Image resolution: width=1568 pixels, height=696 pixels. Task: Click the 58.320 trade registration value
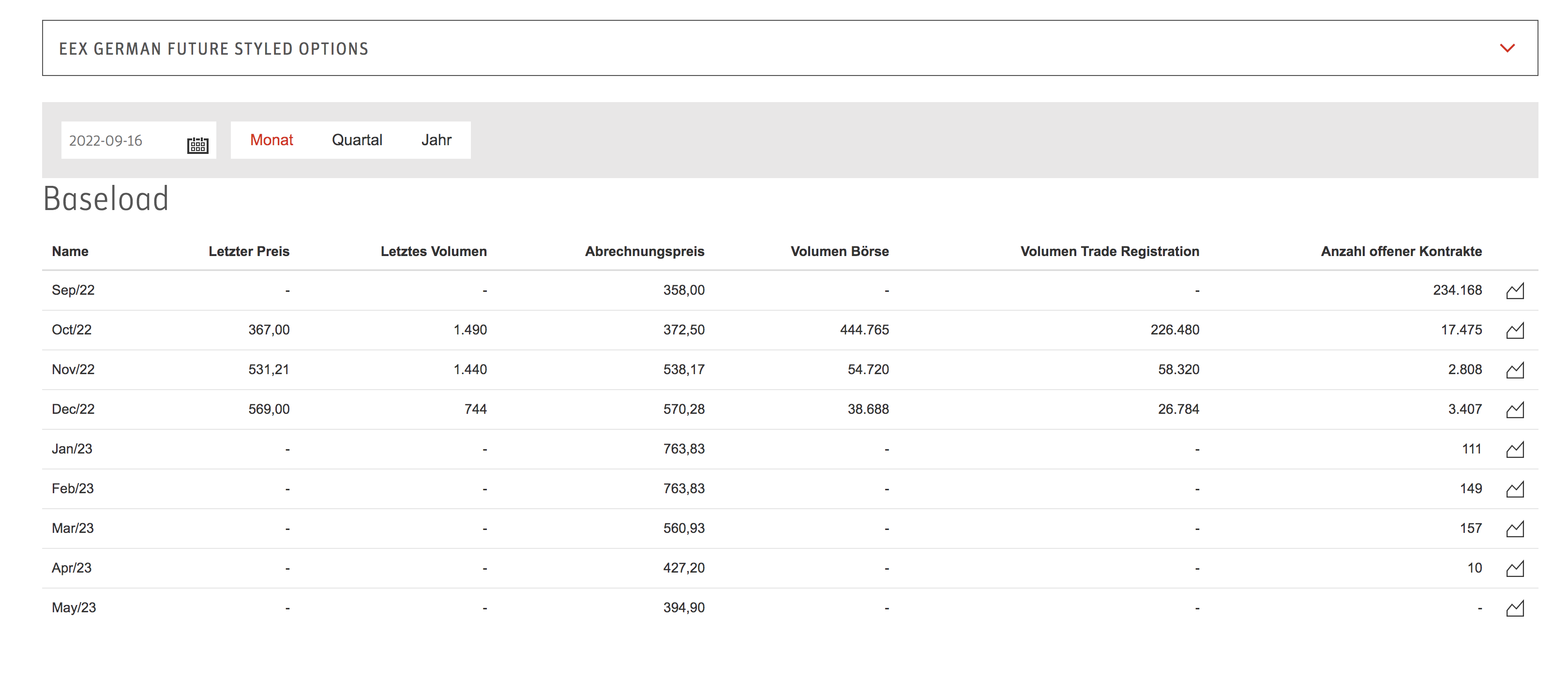pyautogui.click(x=1178, y=370)
